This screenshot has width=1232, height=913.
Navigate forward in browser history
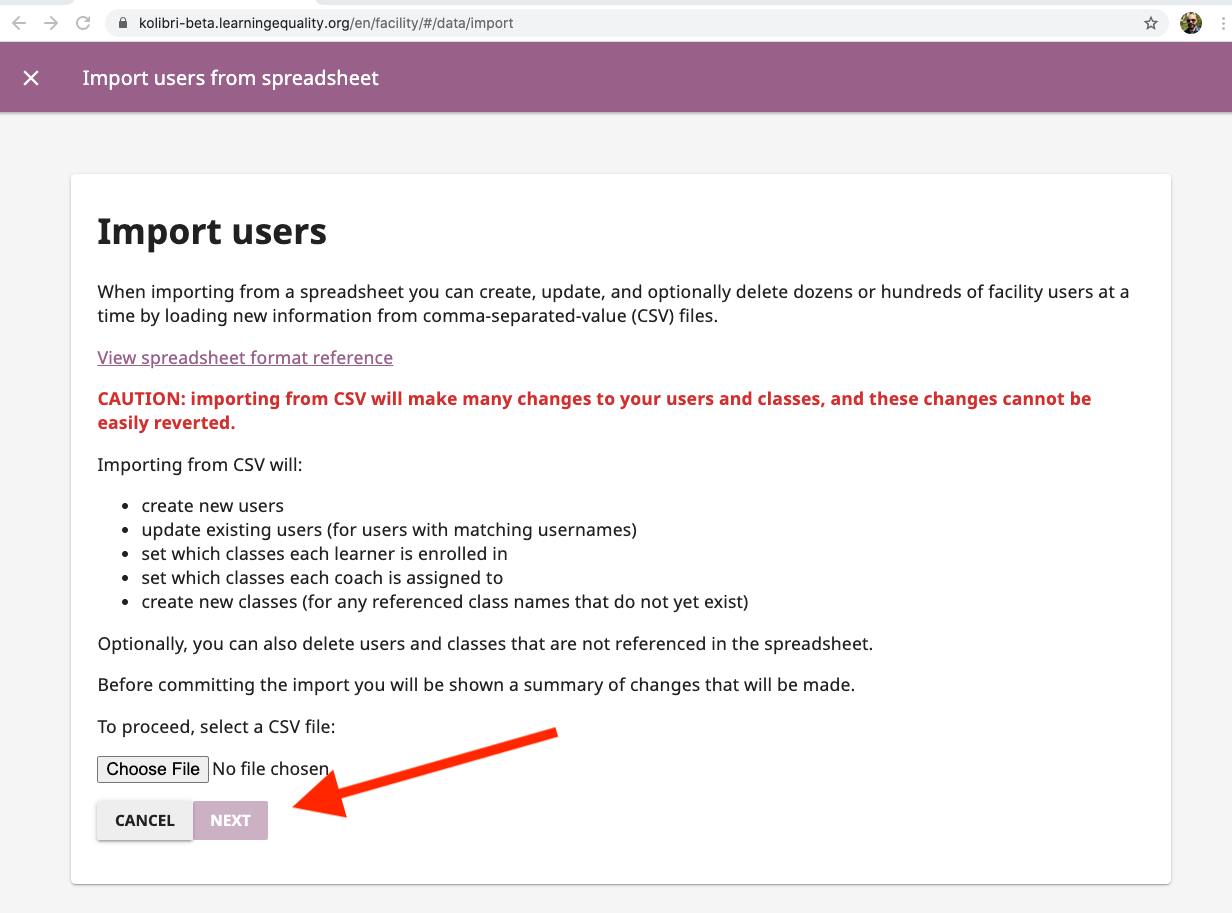click(x=50, y=22)
